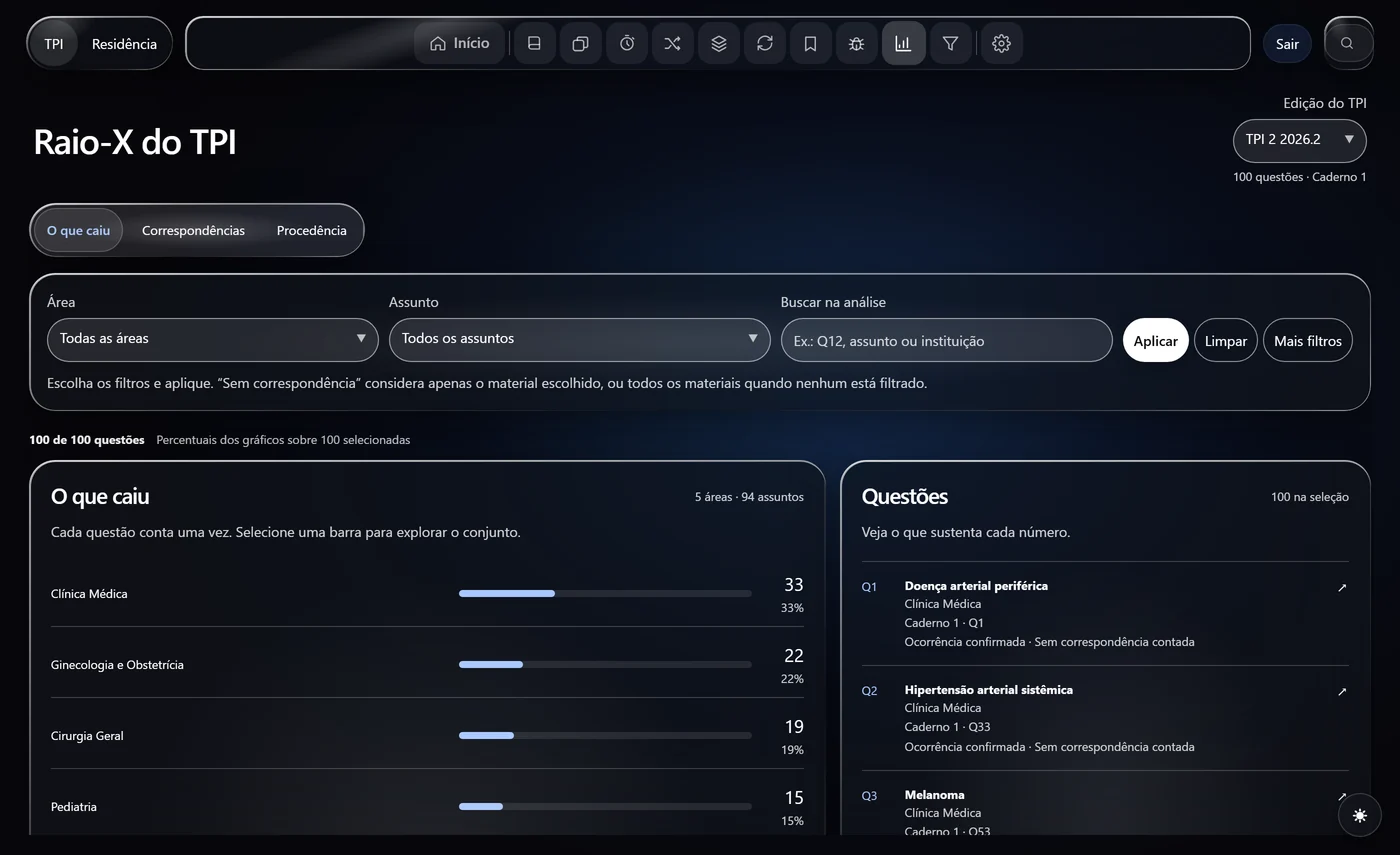
Task: Click the Limpar button
Action: point(1226,340)
